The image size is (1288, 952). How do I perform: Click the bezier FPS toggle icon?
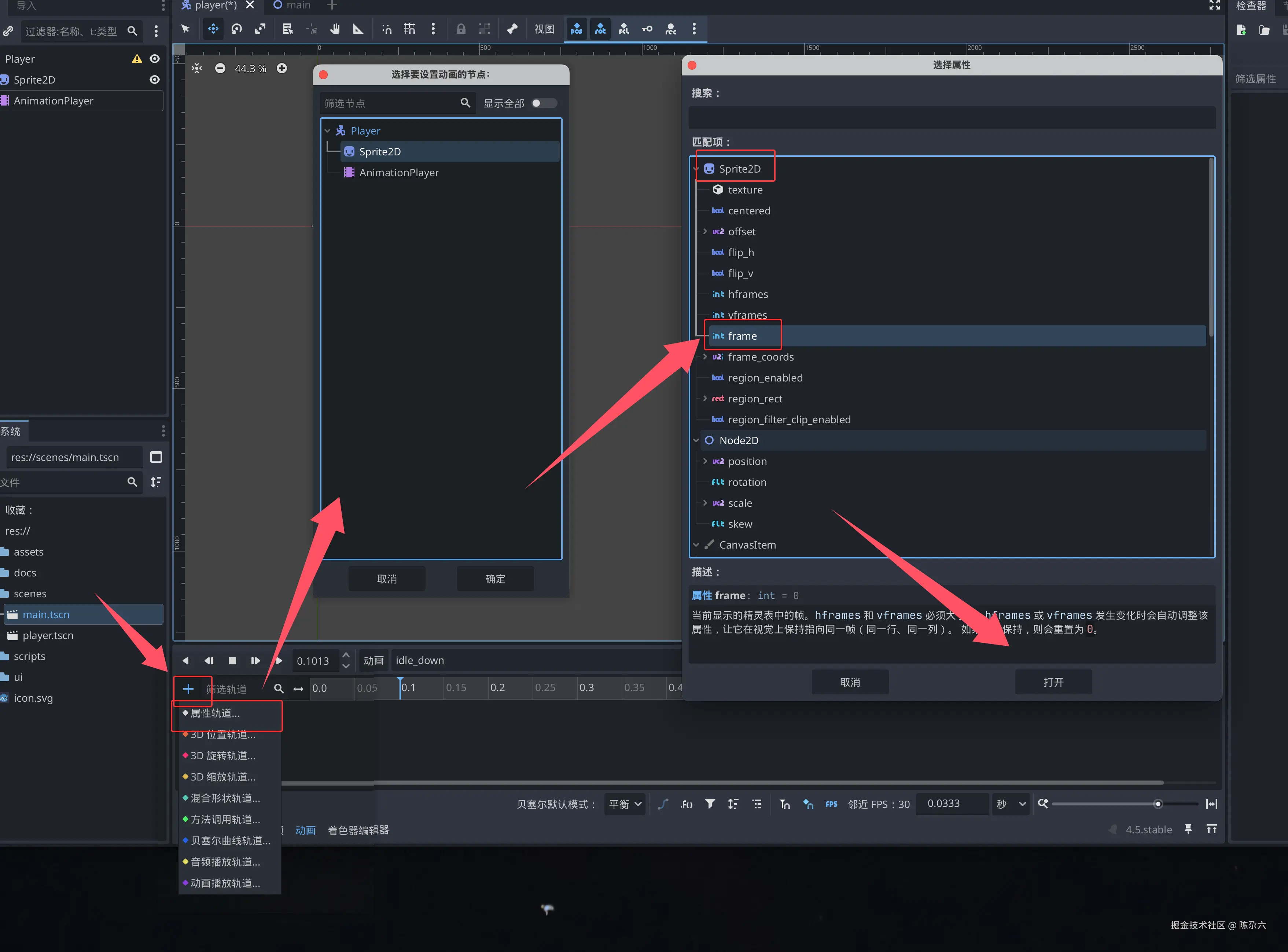[x=831, y=804]
